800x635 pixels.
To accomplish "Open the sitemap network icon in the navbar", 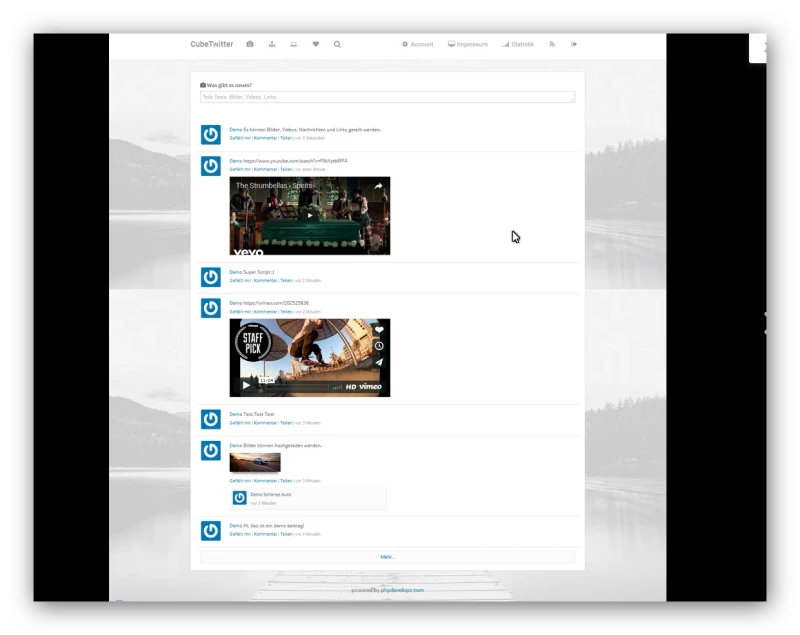I will pos(272,44).
